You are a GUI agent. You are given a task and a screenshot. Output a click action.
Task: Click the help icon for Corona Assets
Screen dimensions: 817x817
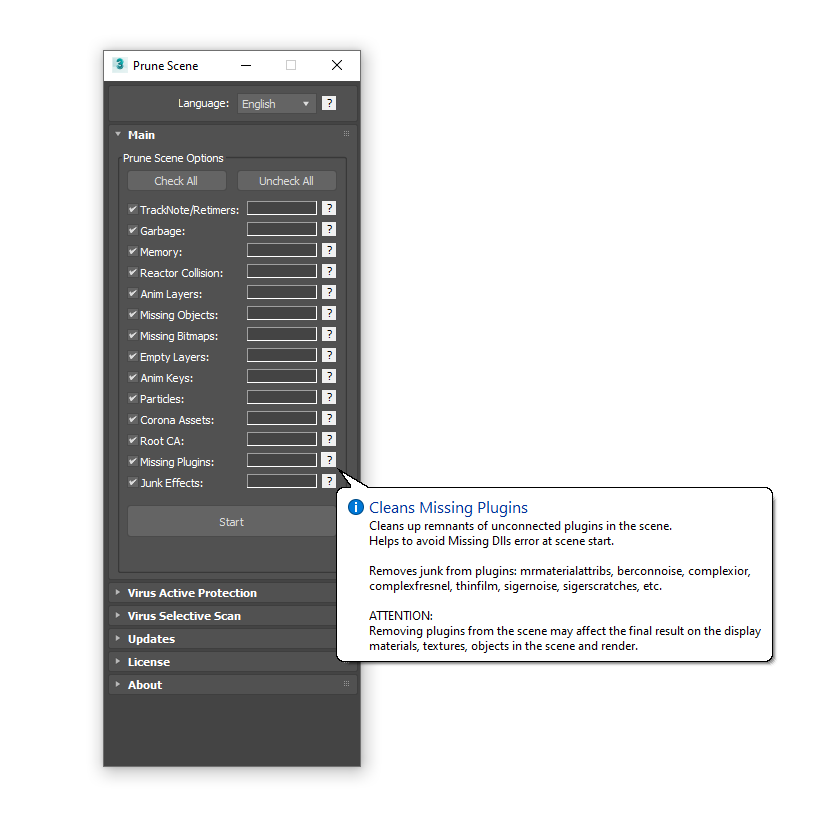pyautogui.click(x=329, y=418)
